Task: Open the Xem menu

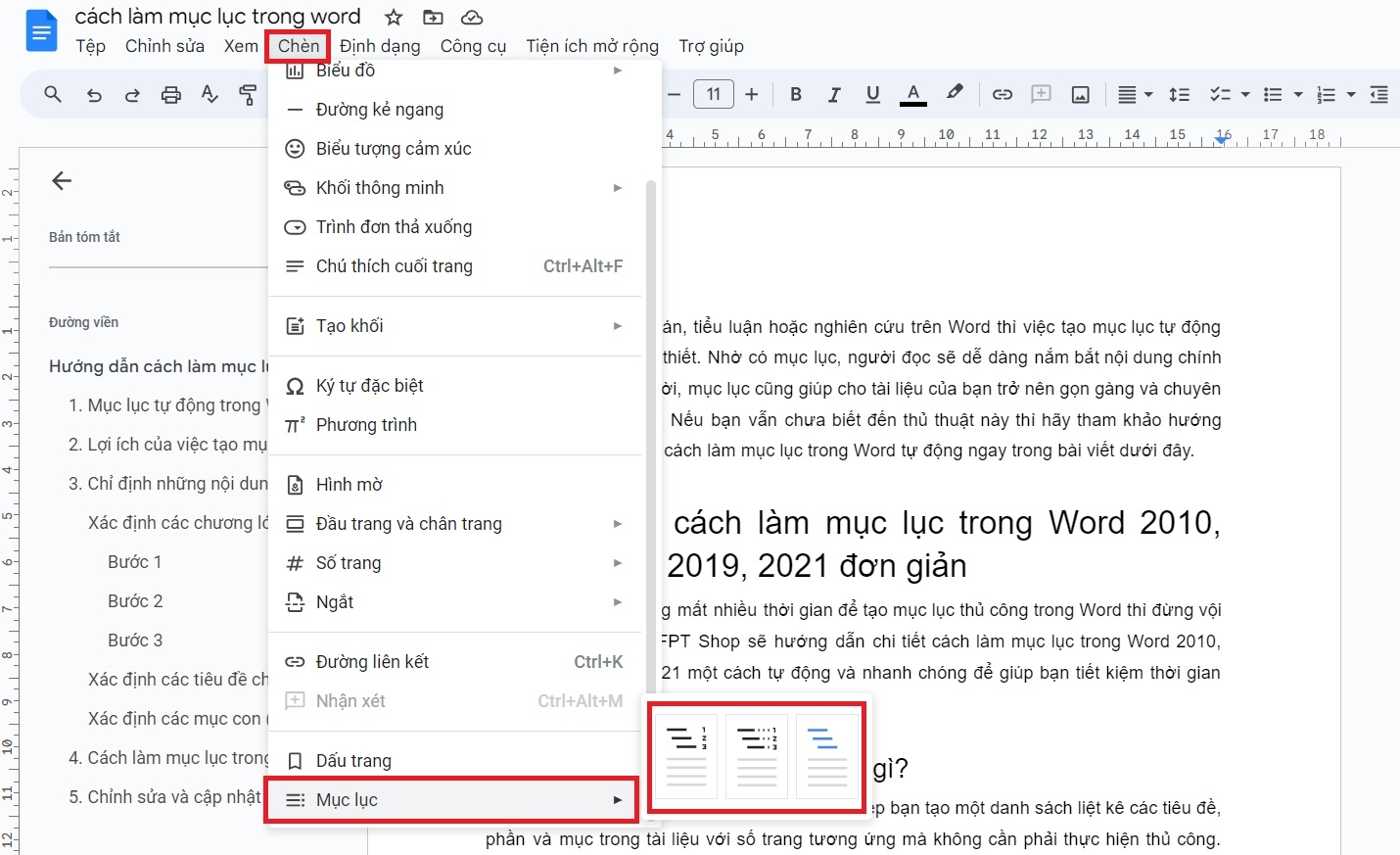Action: 241,46
